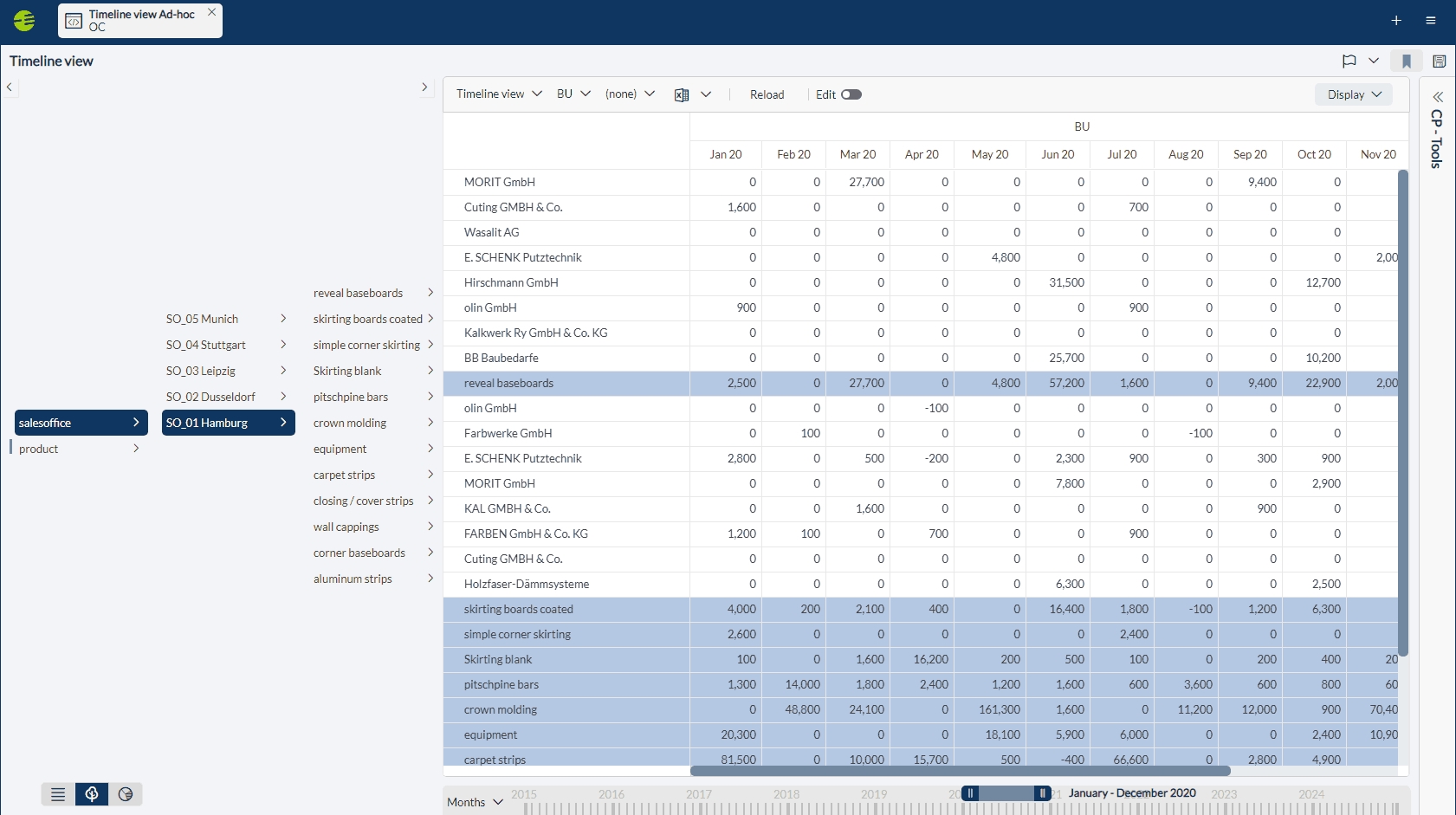The width and height of the screenshot is (1456, 815).
Task: Select the pie chart view icon
Action: [x=126, y=794]
